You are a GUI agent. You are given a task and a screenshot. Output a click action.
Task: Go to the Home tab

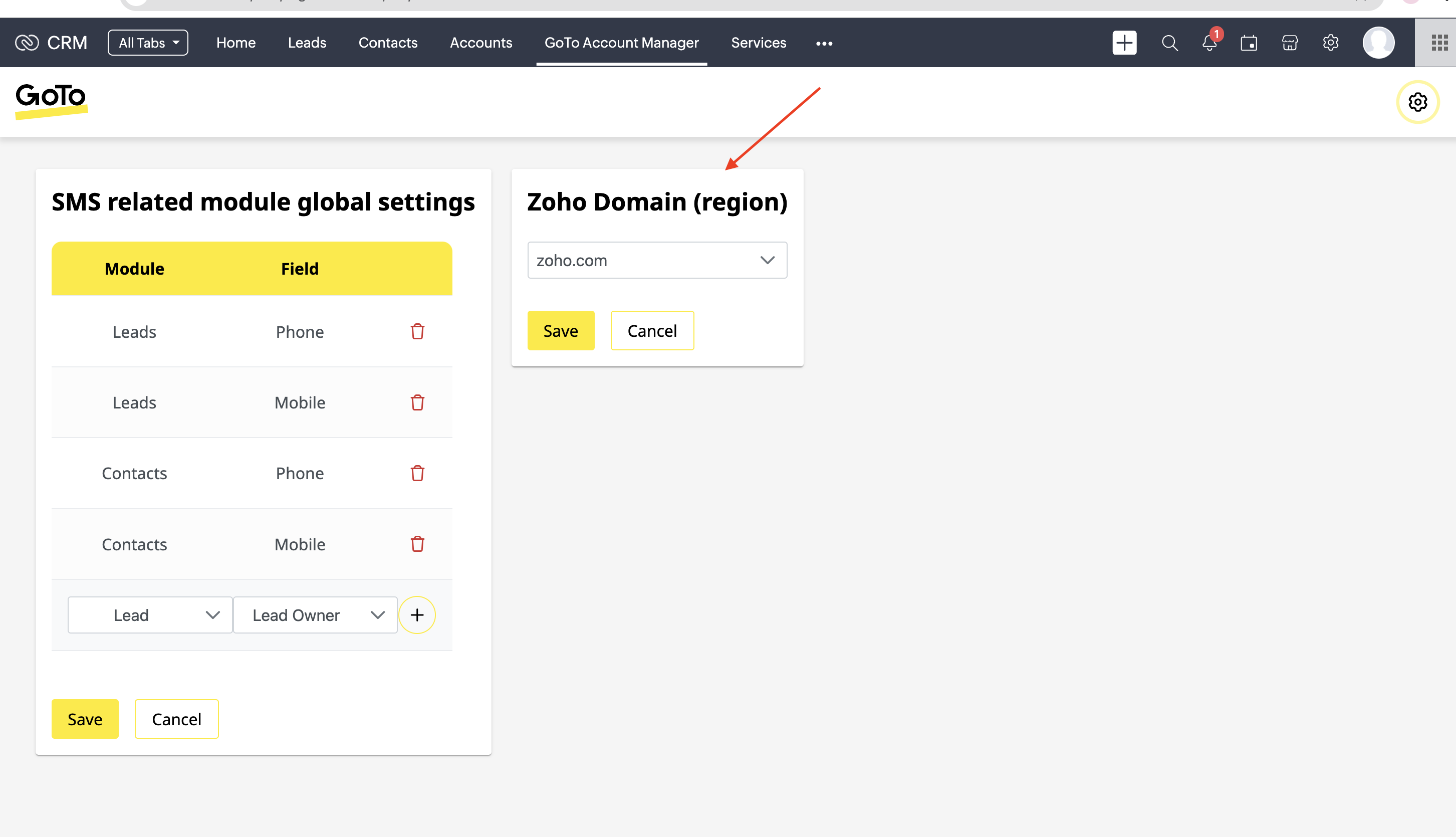(235, 43)
